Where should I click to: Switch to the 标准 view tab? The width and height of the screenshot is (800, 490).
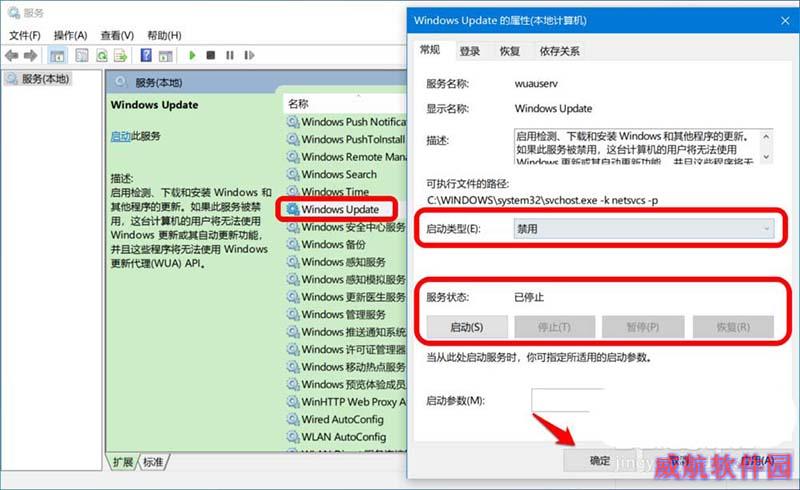153,462
